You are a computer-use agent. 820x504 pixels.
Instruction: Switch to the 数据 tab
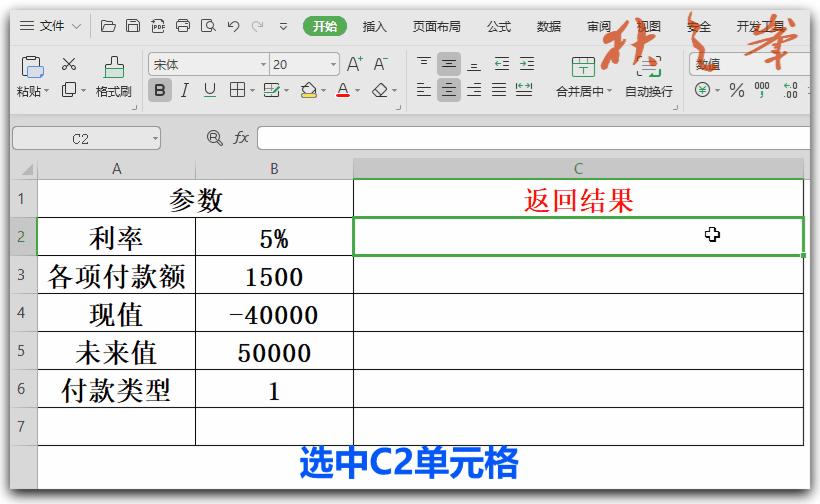[x=549, y=26]
